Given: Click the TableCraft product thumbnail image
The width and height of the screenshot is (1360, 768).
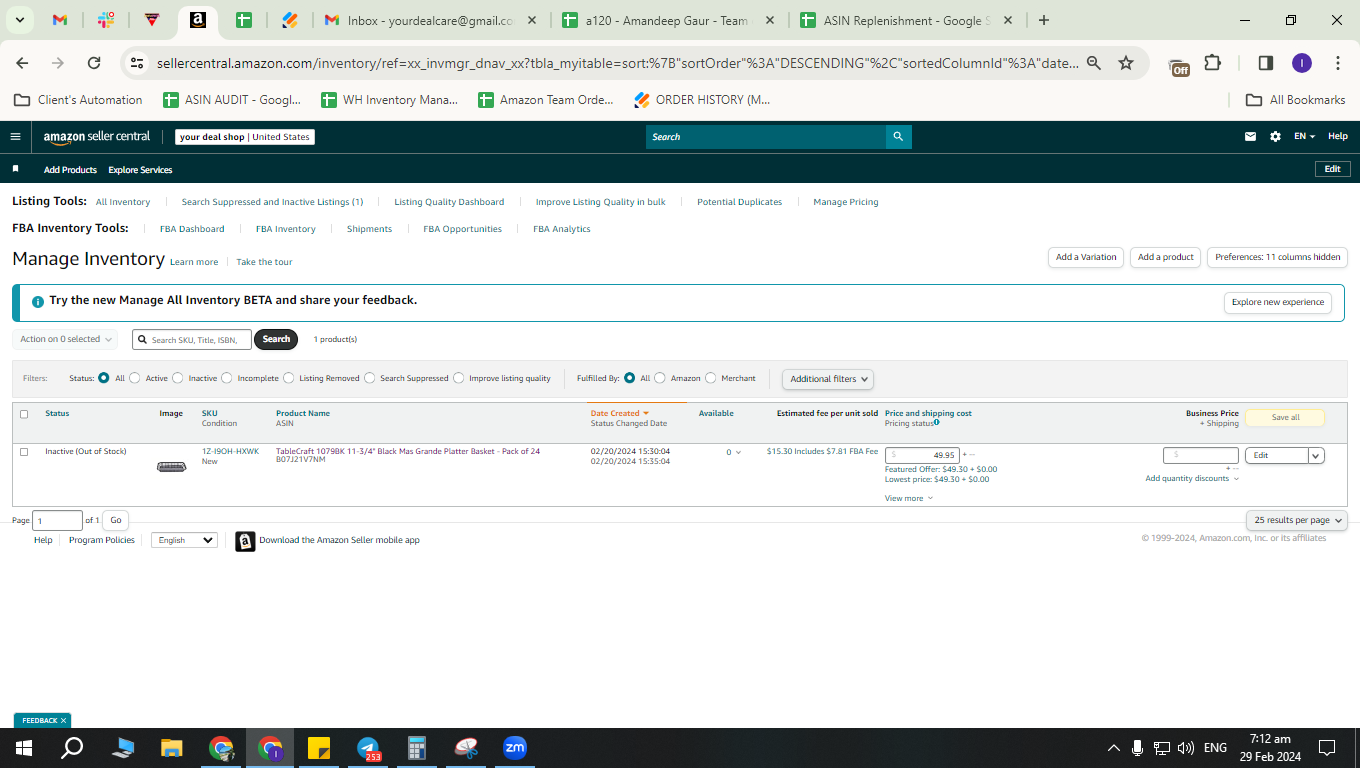Looking at the screenshot, I should pyautogui.click(x=172, y=467).
